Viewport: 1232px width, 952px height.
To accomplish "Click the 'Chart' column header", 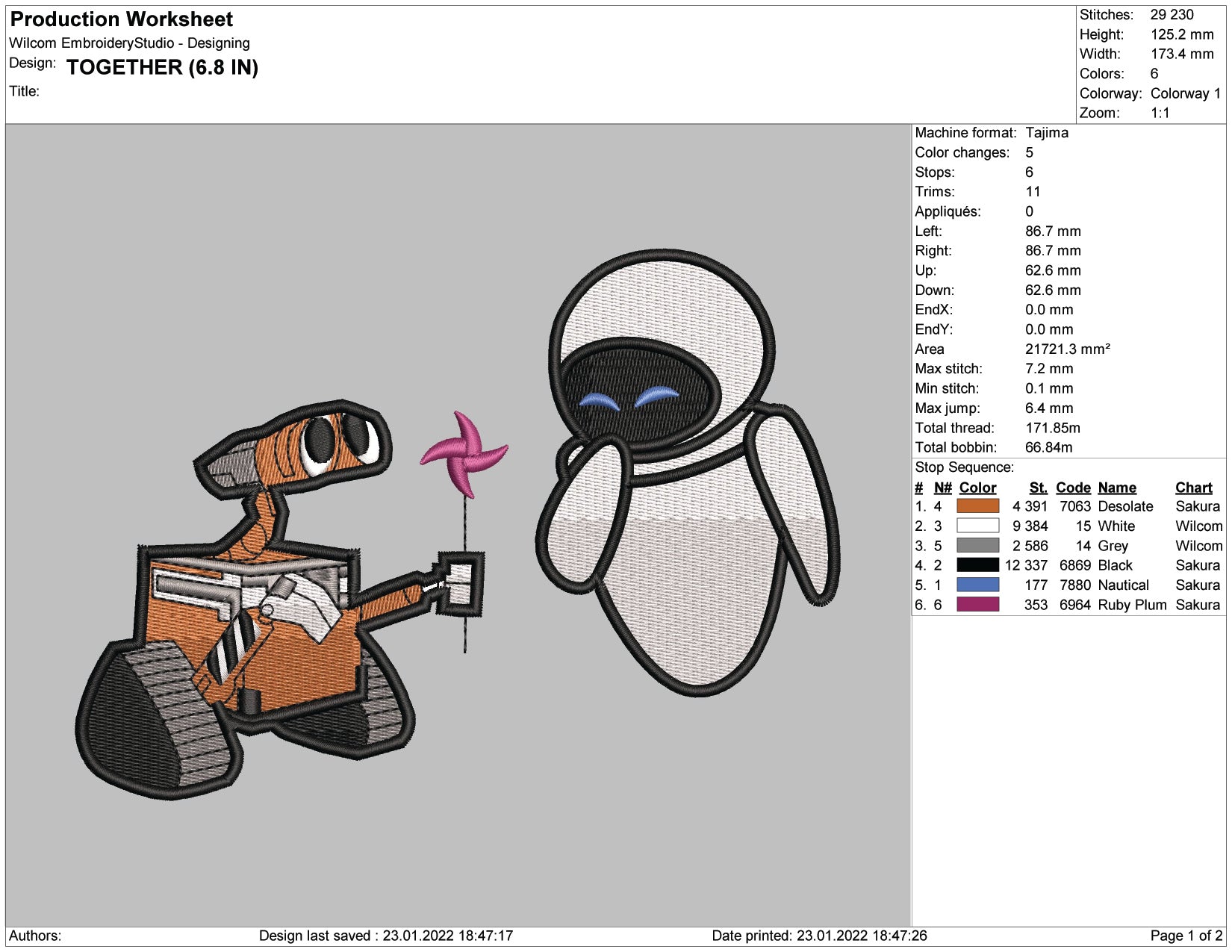I will click(1193, 488).
